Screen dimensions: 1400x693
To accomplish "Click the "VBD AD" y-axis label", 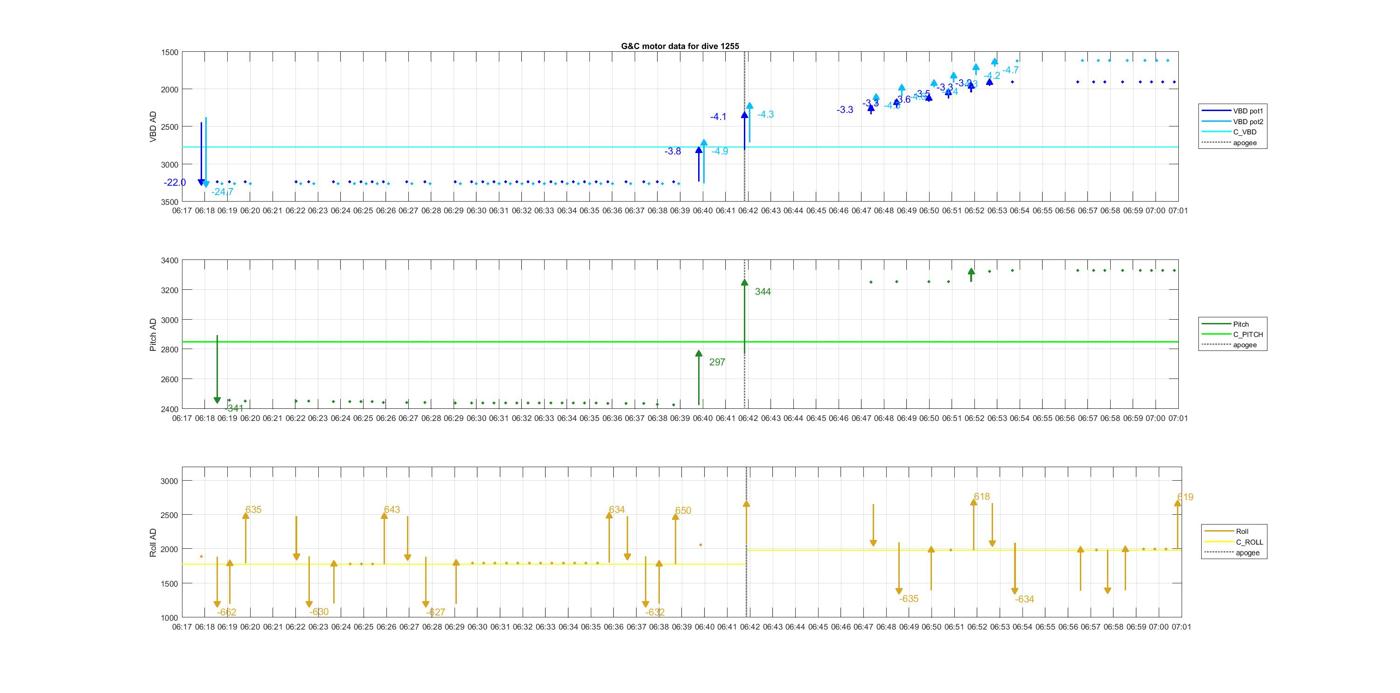I will pyautogui.click(x=154, y=126).
